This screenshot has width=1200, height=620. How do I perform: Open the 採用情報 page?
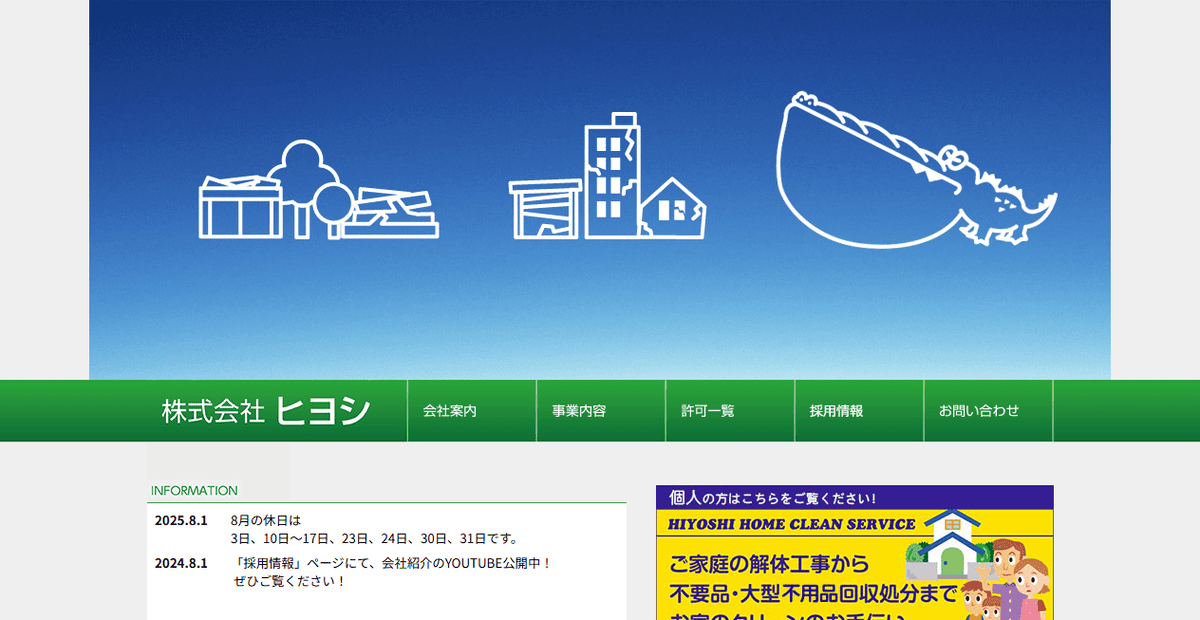click(833, 410)
